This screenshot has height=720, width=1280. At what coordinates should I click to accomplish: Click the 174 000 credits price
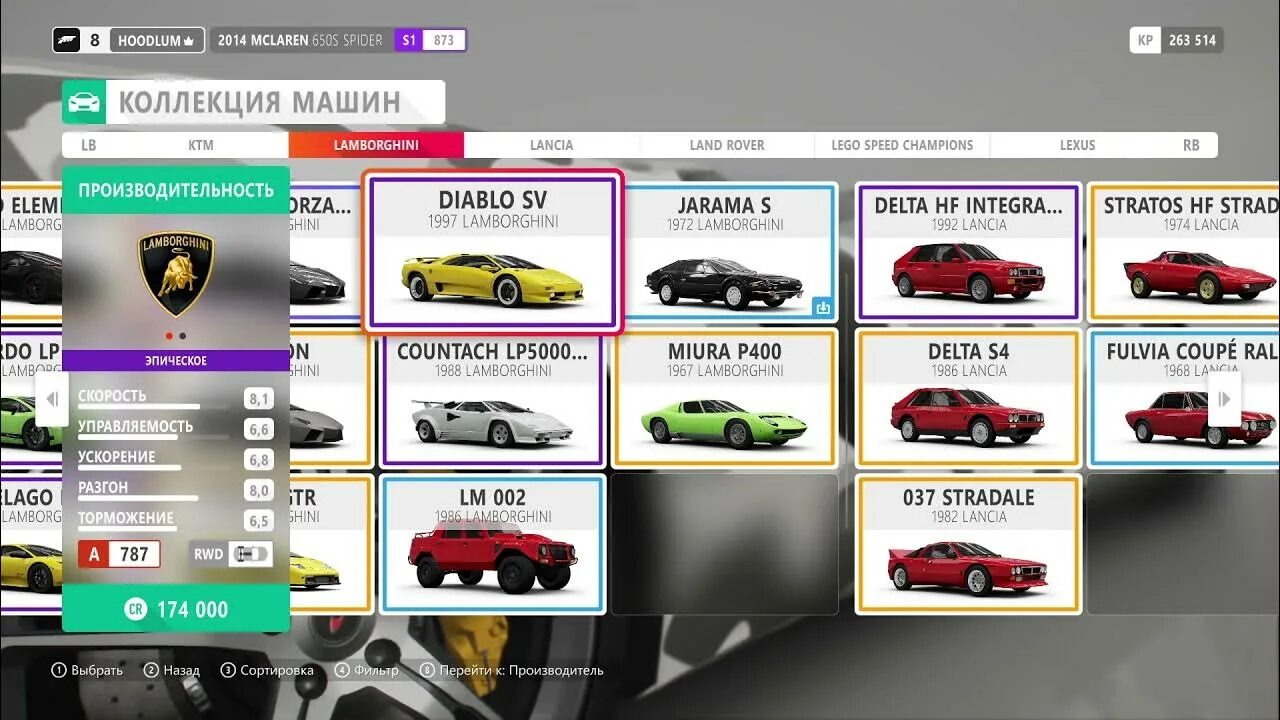(192, 609)
